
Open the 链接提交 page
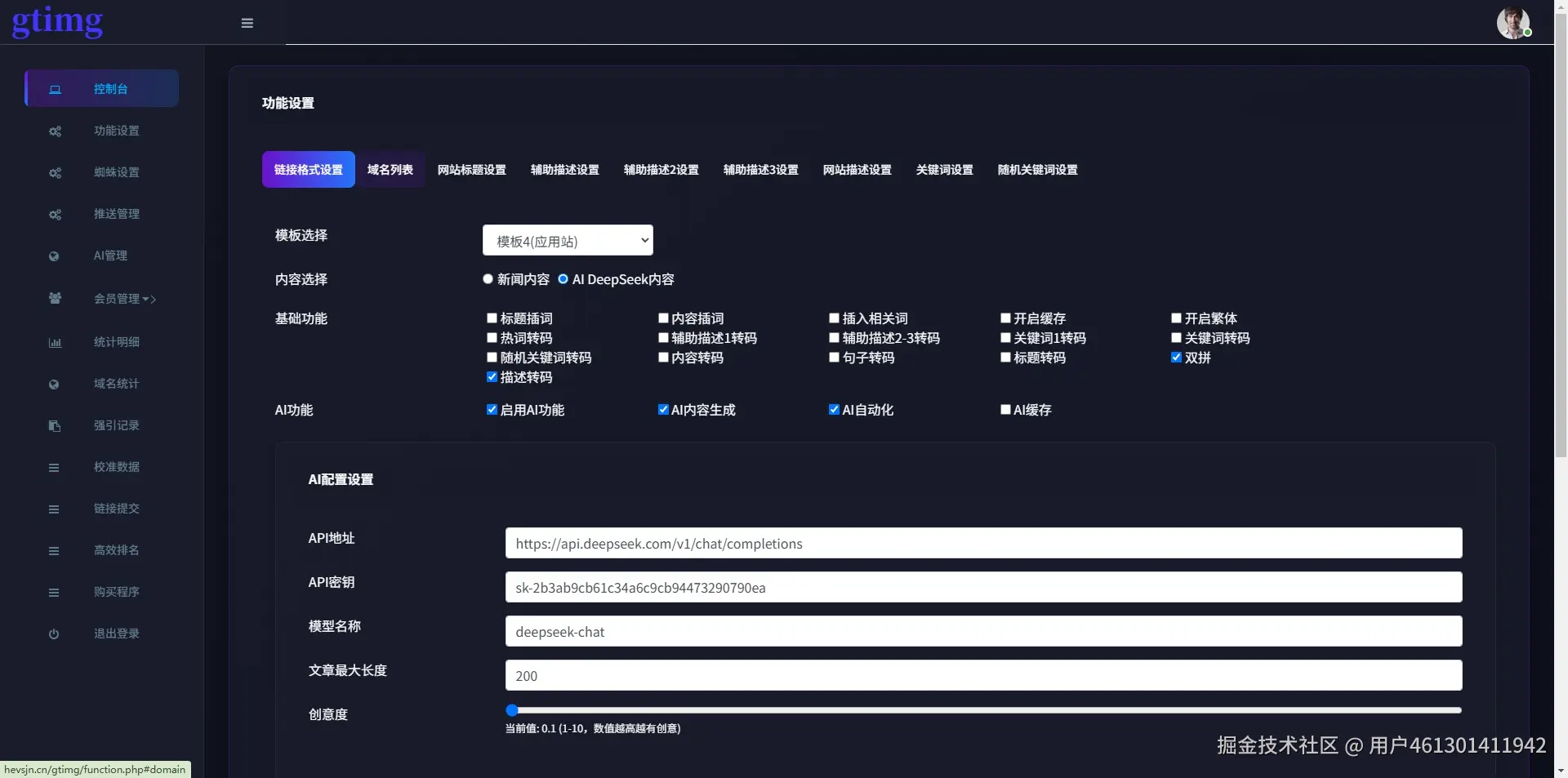pos(116,508)
